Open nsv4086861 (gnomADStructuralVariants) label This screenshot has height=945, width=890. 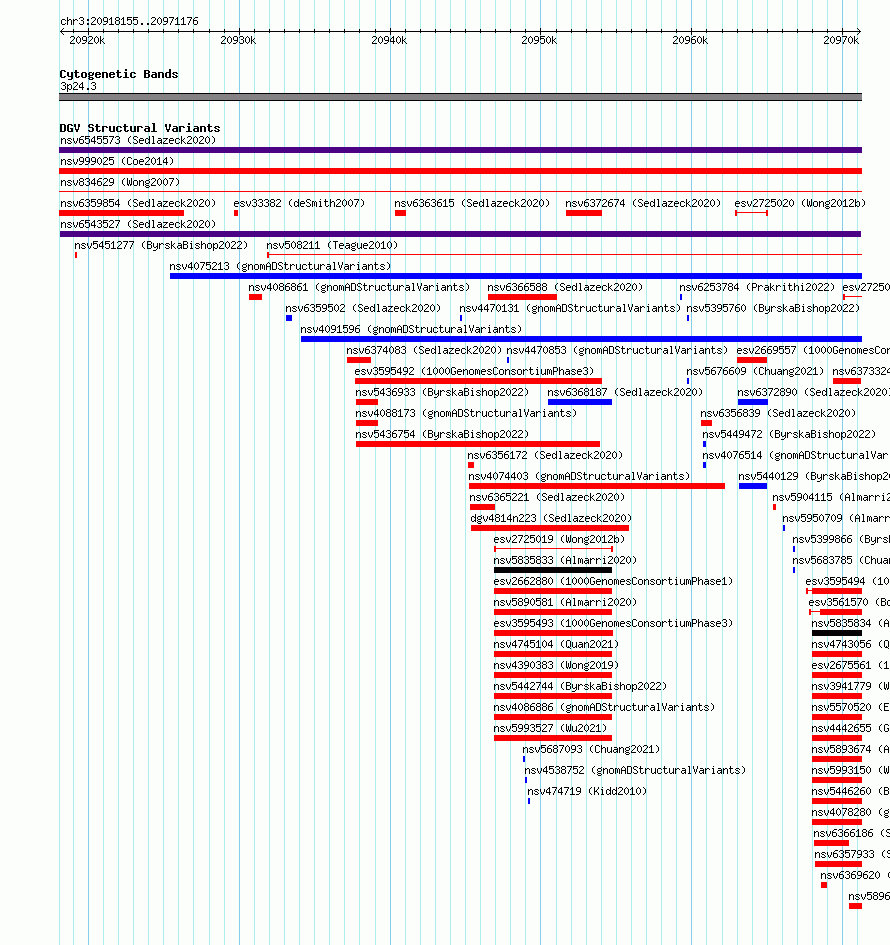pos(359,287)
